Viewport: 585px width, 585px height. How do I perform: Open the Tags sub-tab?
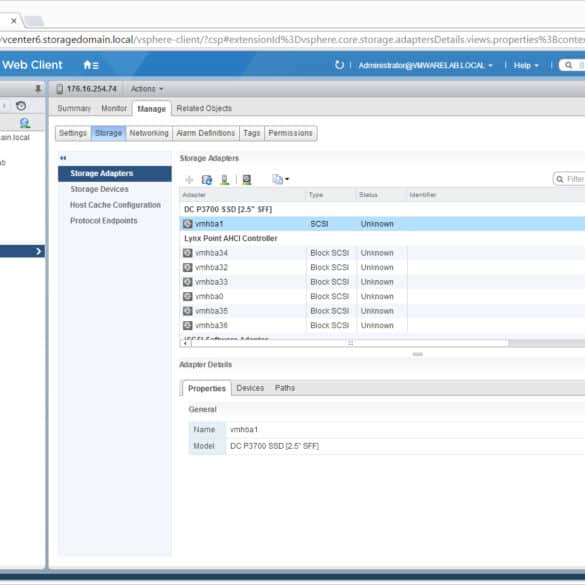pyautogui.click(x=252, y=133)
